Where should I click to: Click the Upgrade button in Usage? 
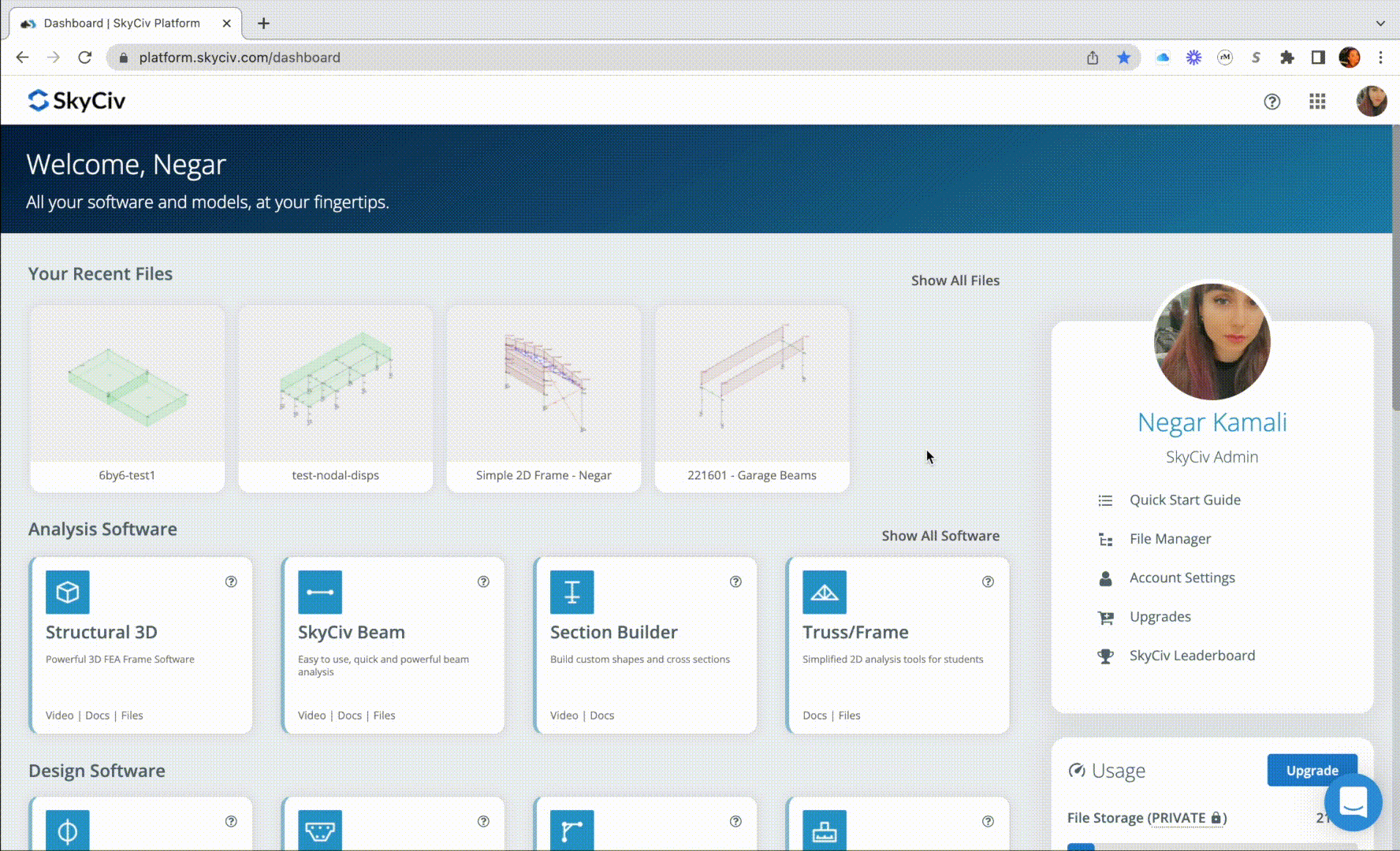(x=1312, y=770)
